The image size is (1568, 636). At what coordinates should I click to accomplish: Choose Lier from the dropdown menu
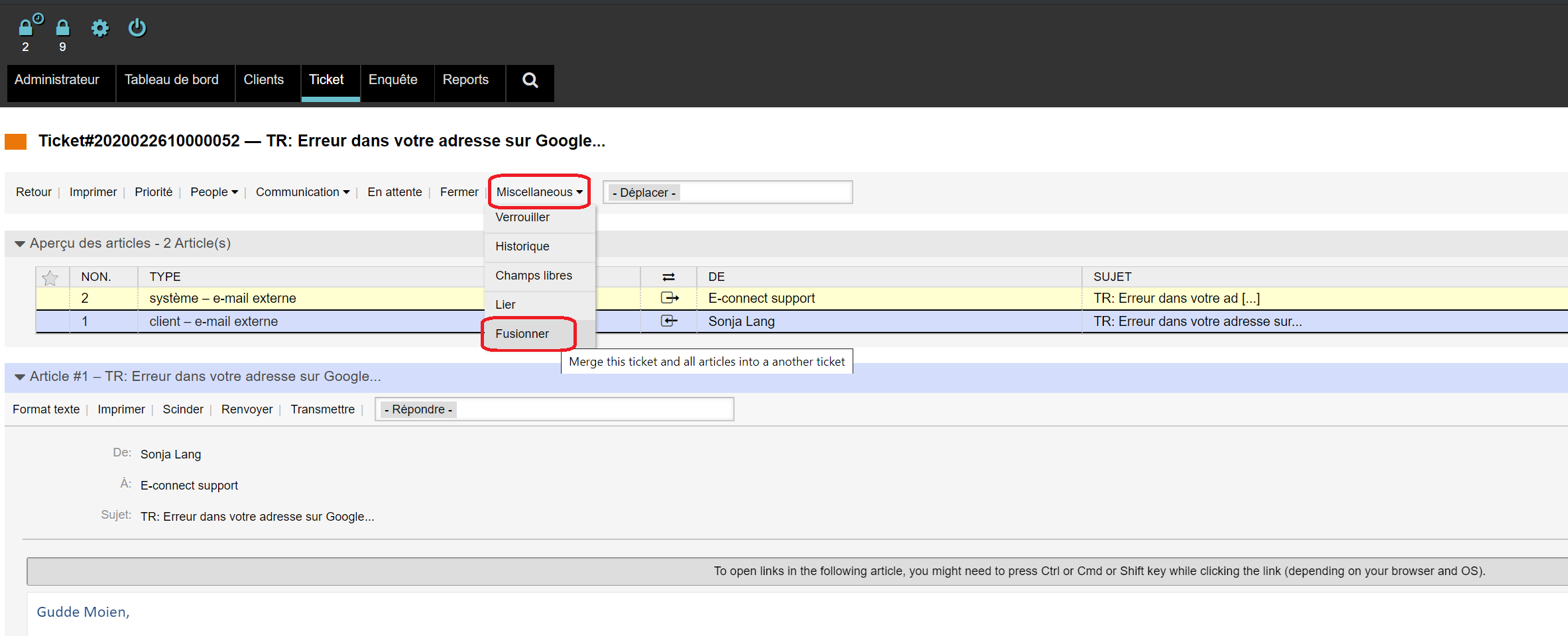[540, 305]
